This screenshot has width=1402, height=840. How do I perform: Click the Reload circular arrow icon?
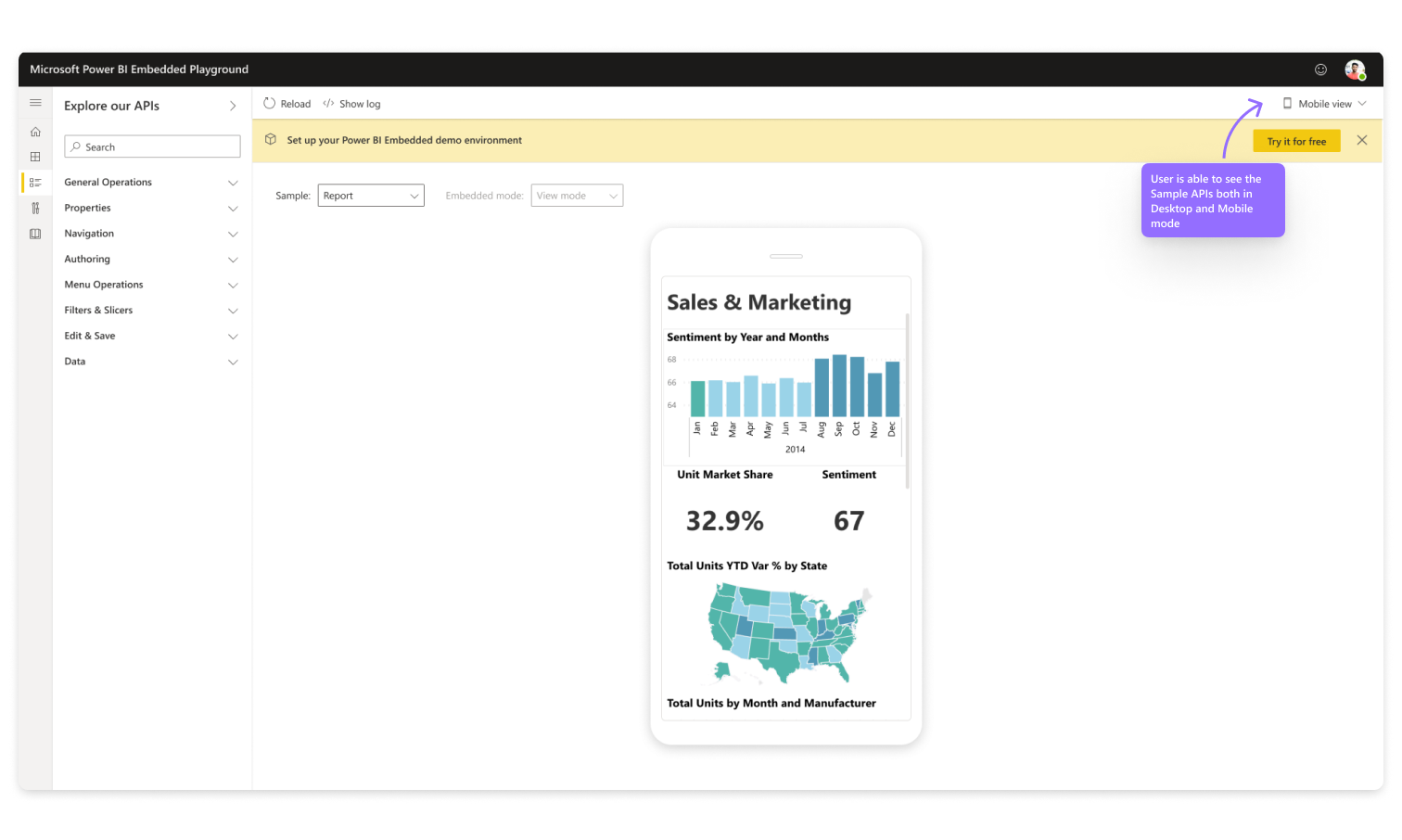tap(269, 103)
